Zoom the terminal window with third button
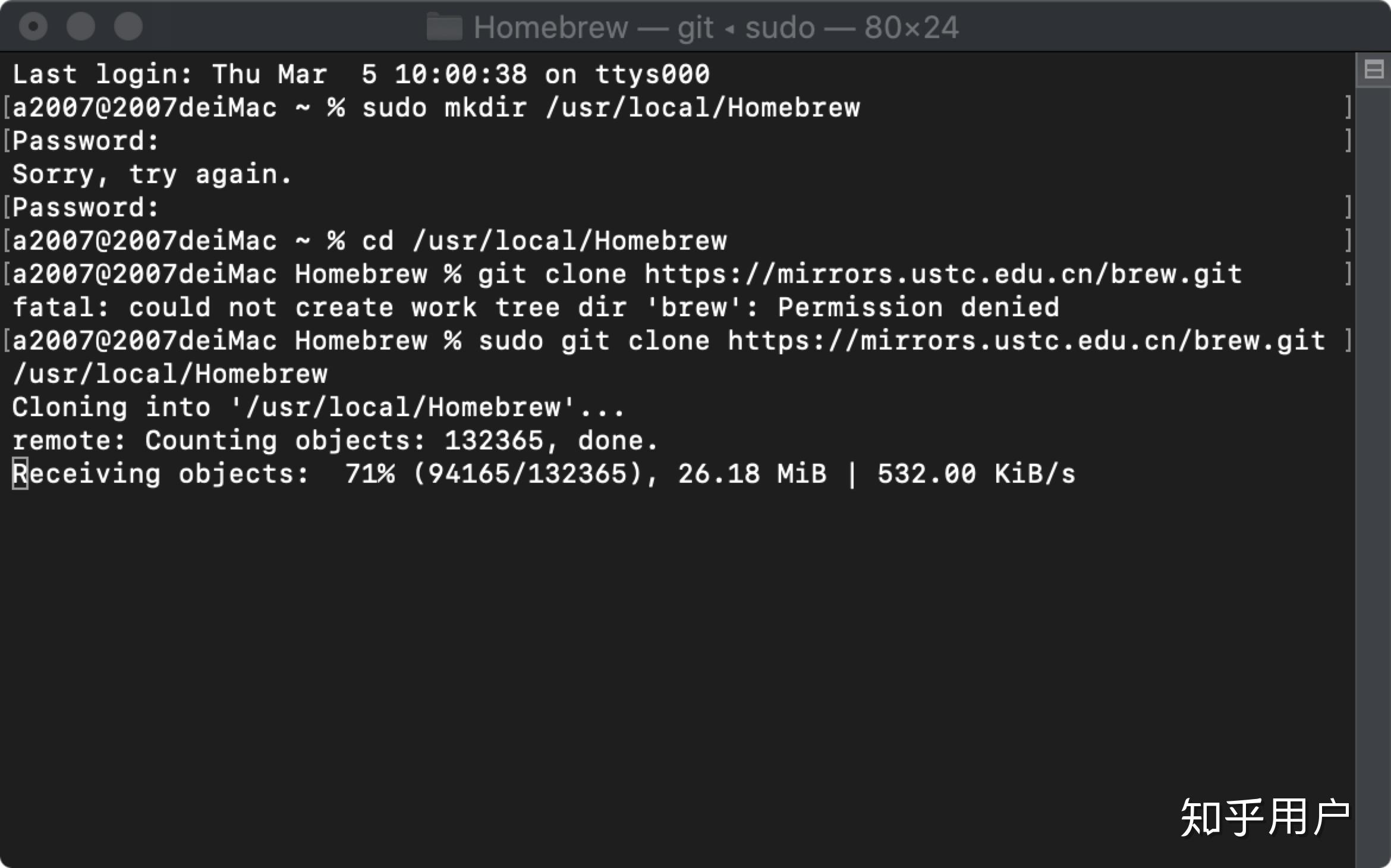Image resolution: width=1391 pixels, height=868 pixels. tap(128, 27)
